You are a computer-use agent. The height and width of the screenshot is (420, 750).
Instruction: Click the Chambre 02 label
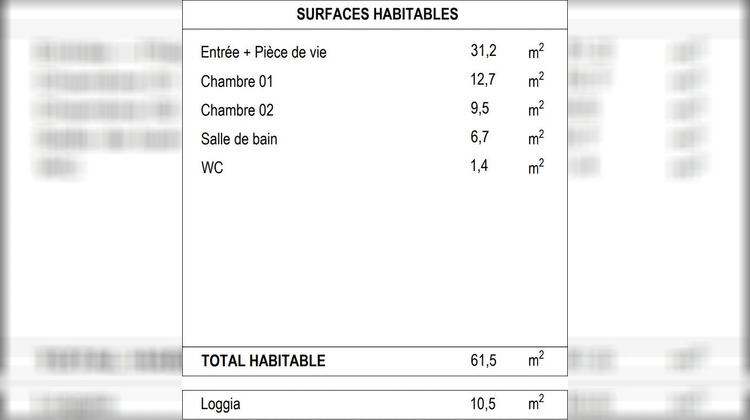(237, 110)
